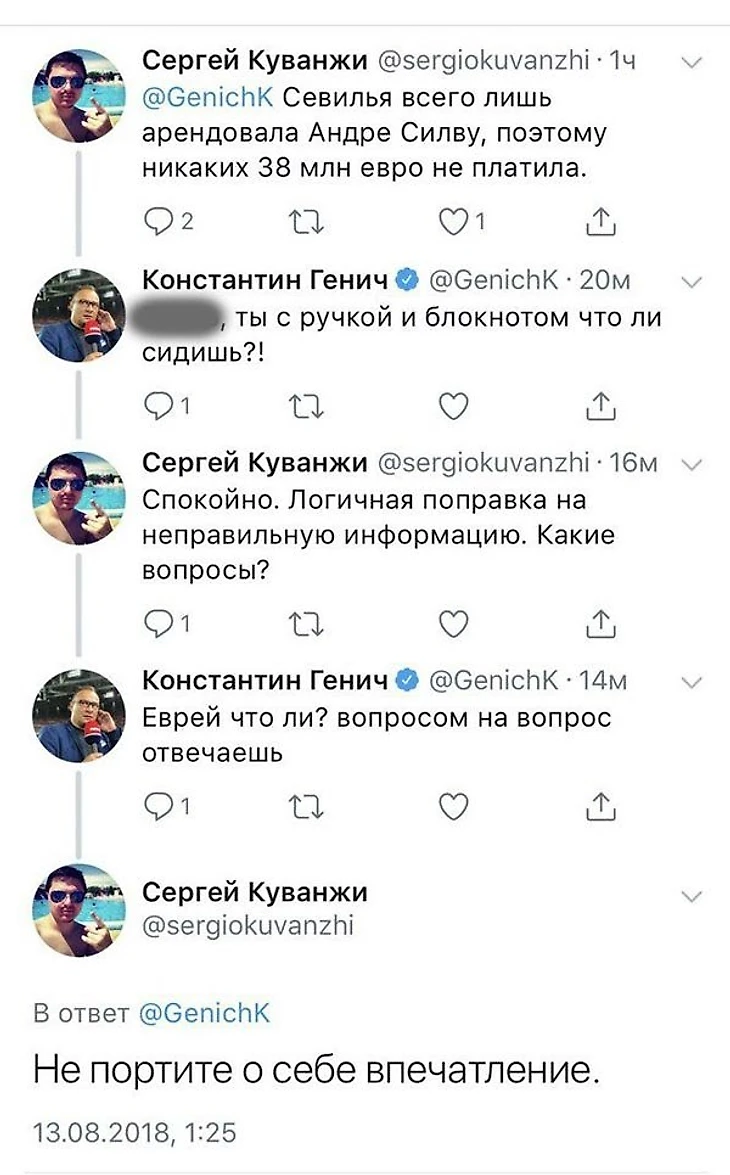Image resolution: width=730 pixels, height=1175 pixels.
Task: Like the 'ручкой и блокнотом' tweet
Action: pos(454,405)
